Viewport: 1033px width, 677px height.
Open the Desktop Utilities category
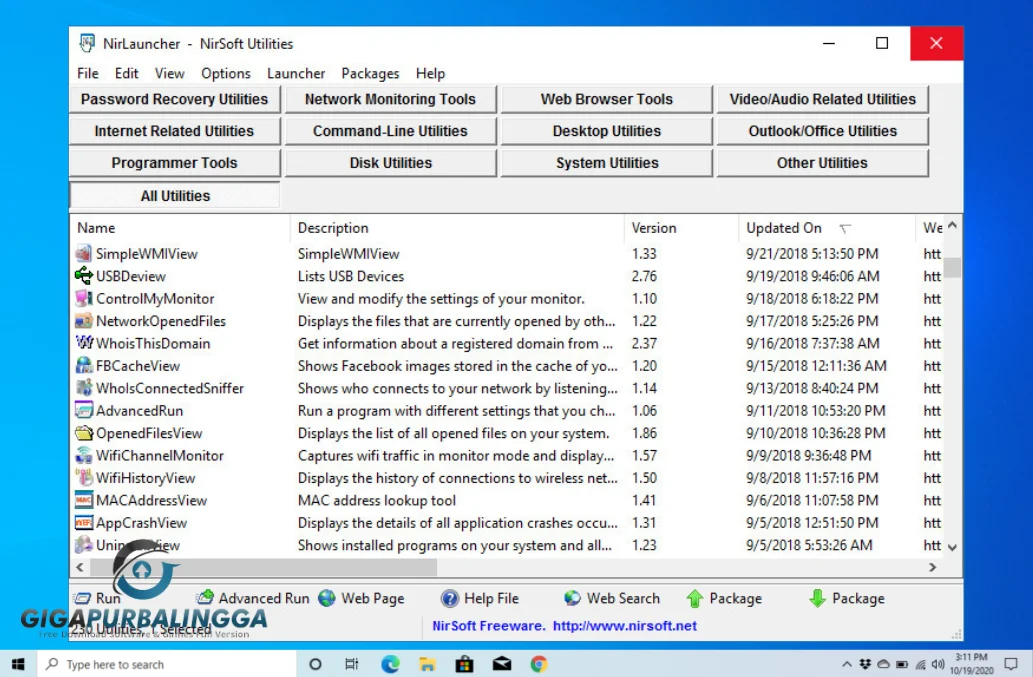click(x=607, y=131)
